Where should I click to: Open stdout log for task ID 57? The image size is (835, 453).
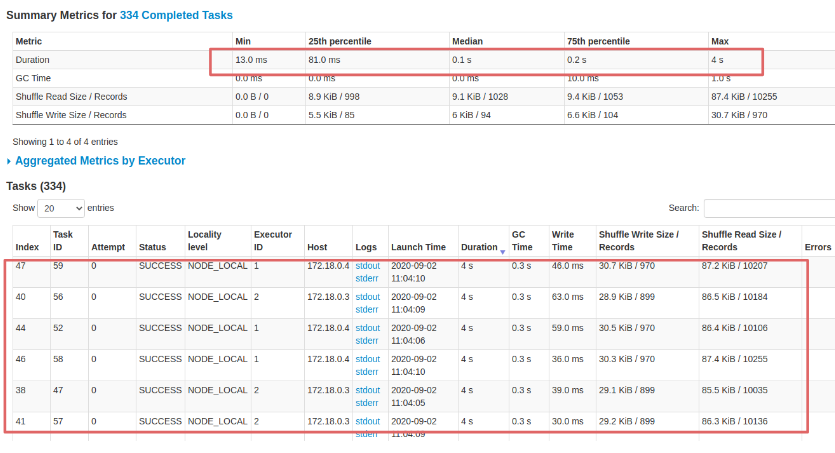coord(367,421)
